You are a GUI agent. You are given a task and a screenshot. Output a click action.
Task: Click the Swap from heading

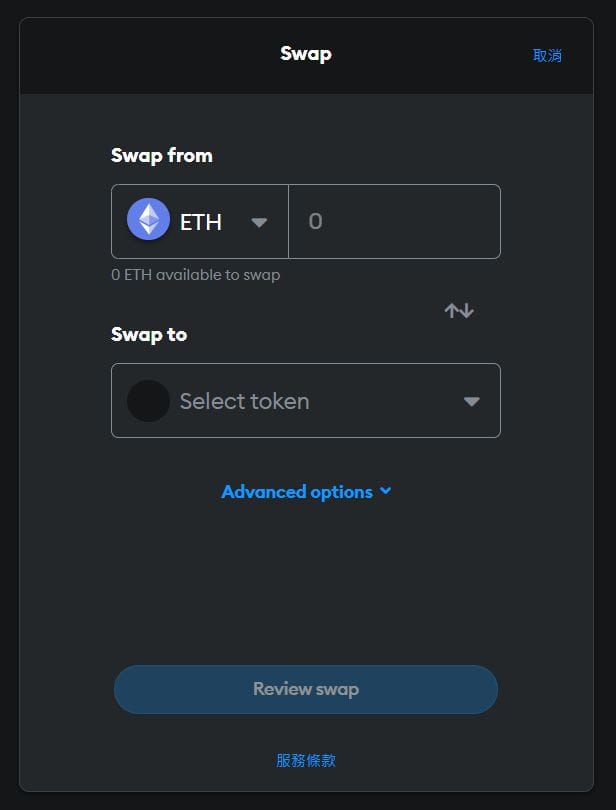click(162, 155)
